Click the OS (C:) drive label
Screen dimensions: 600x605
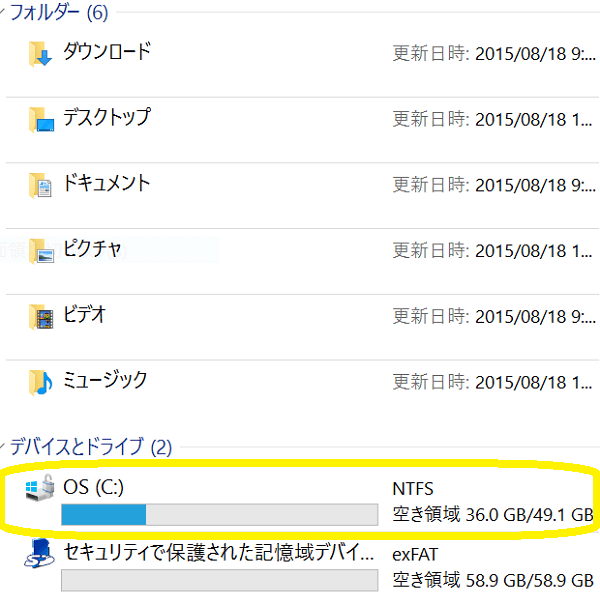point(93,487)
